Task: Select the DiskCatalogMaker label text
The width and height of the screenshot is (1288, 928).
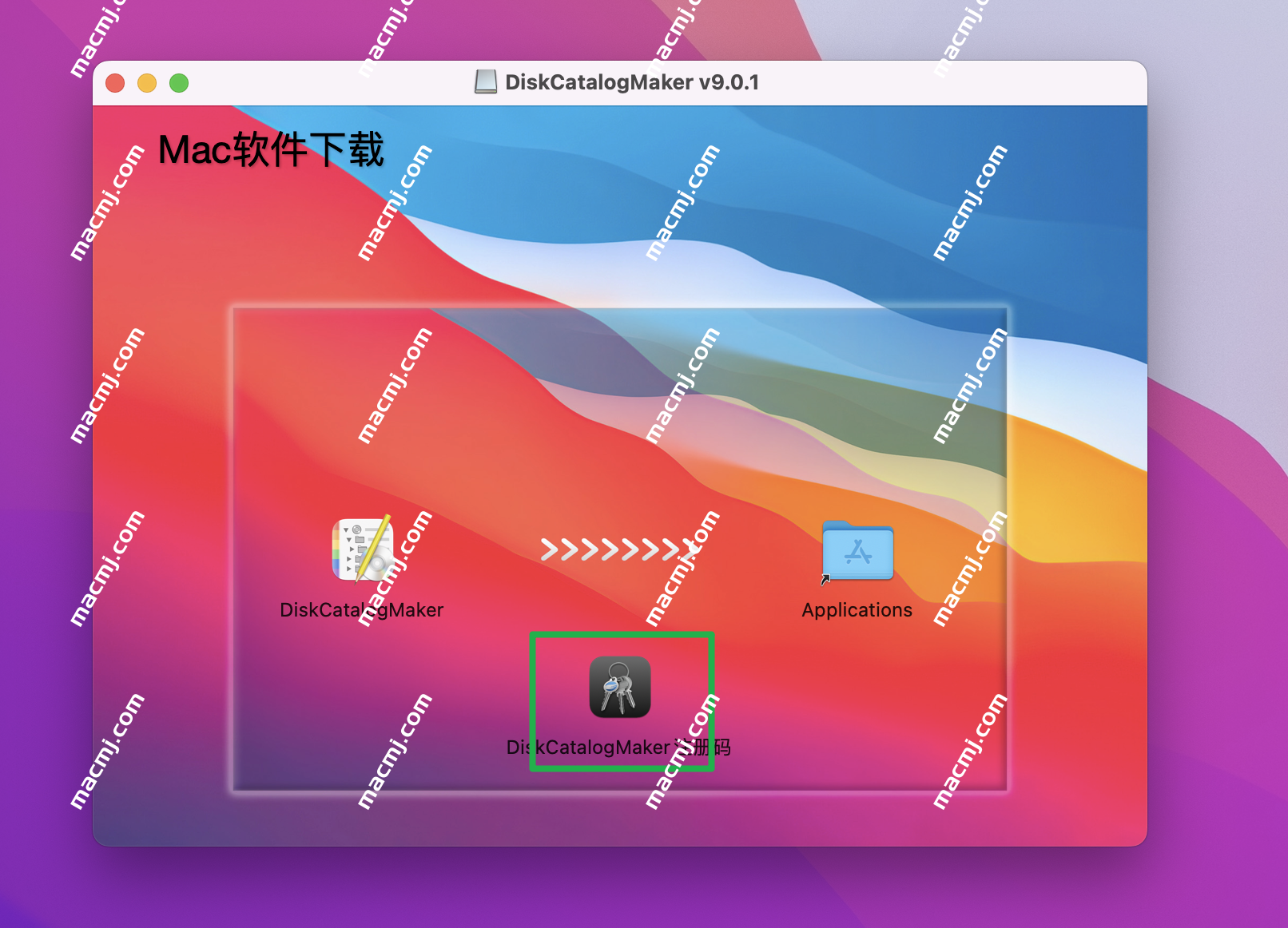Action: point(361,610)
